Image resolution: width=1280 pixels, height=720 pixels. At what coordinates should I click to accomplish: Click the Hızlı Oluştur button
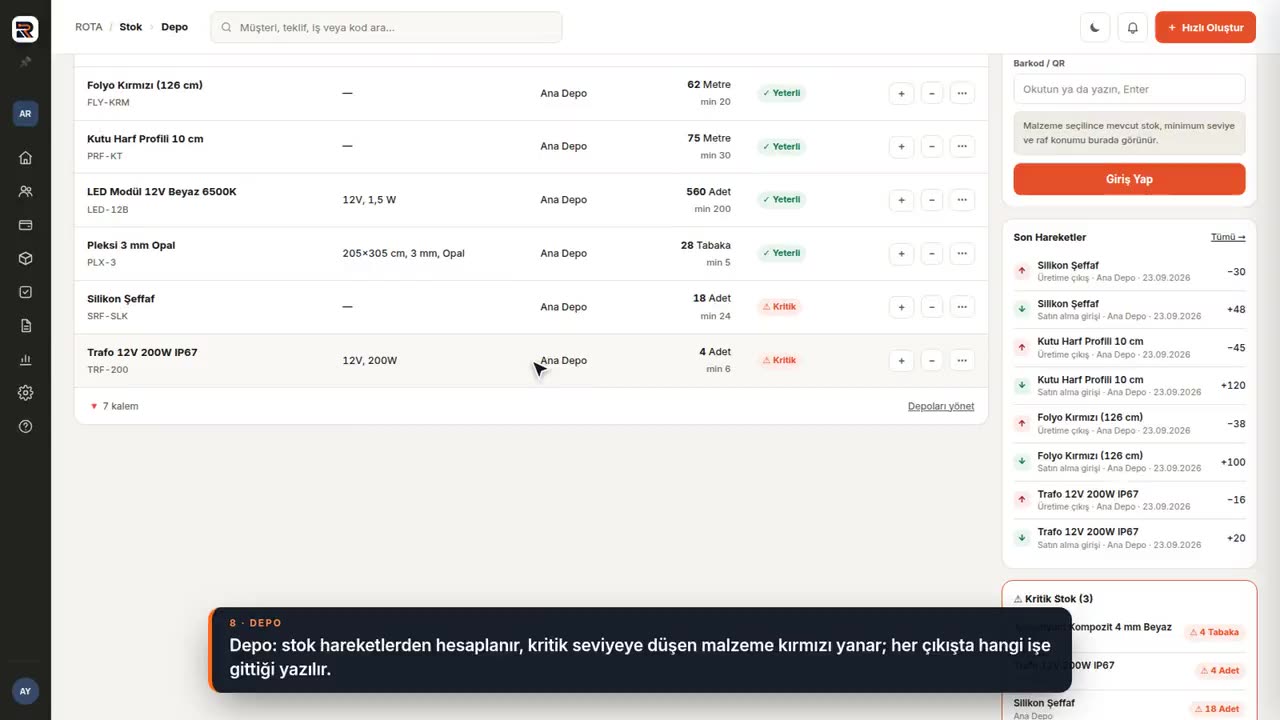[x=1205, y=27]
